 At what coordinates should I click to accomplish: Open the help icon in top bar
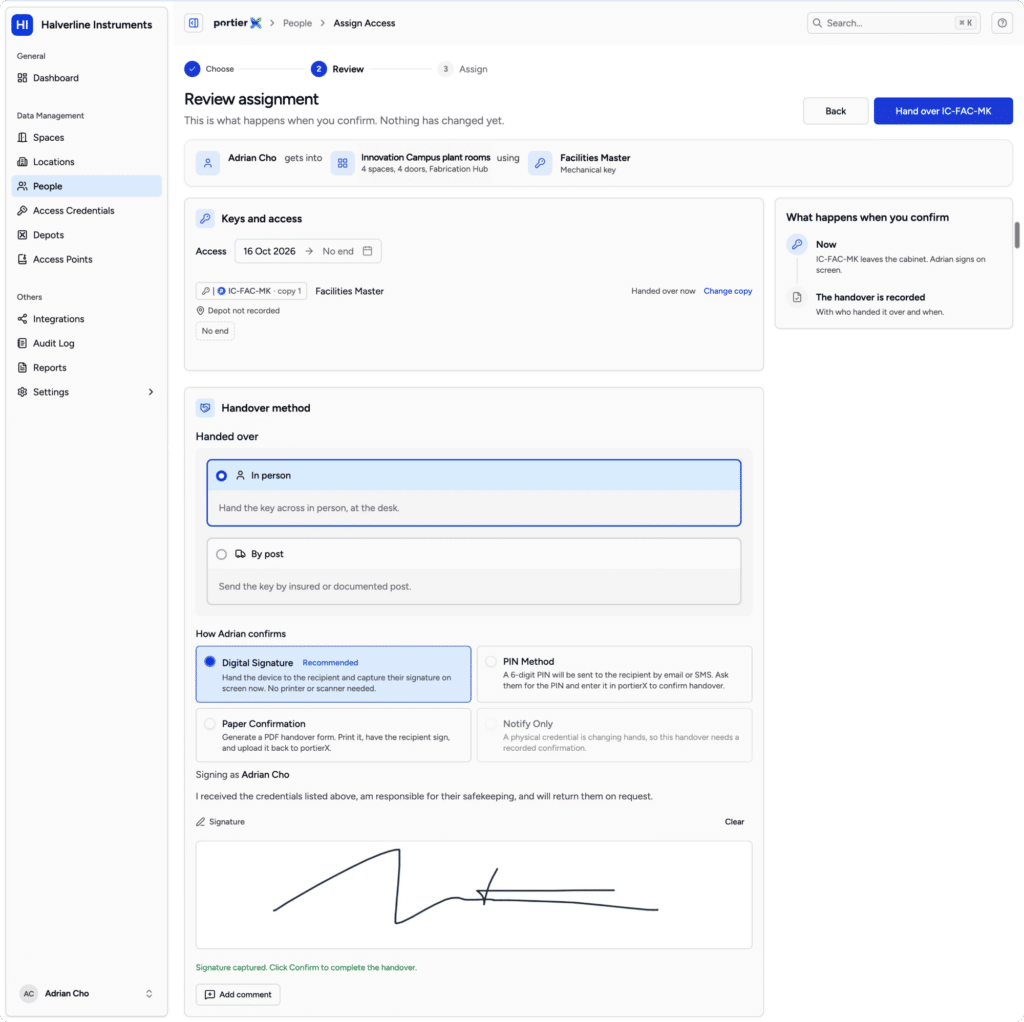pos(1002,23)
